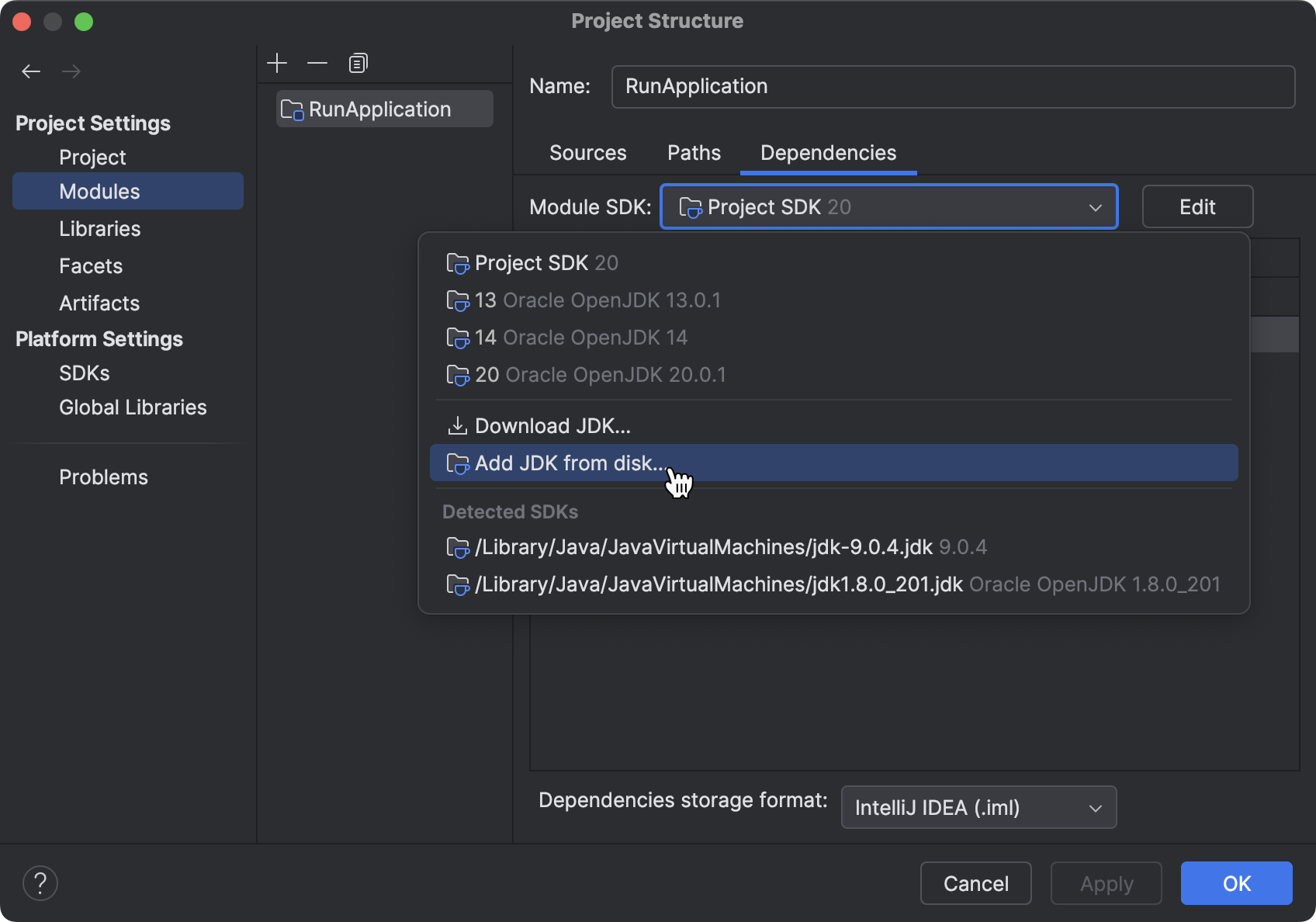Switch to the Sources tab

[587, 153]
